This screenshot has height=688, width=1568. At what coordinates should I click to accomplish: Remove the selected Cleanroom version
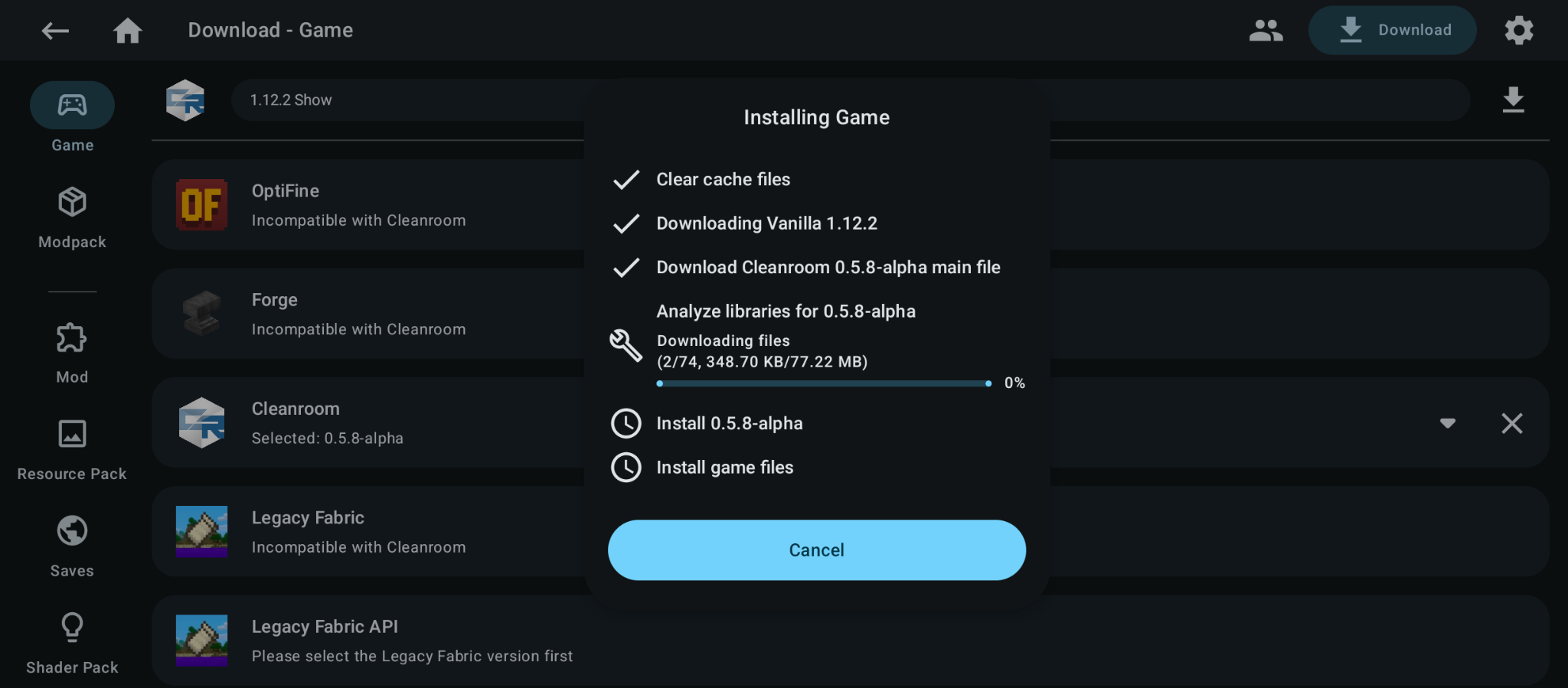coord(1512,423)
